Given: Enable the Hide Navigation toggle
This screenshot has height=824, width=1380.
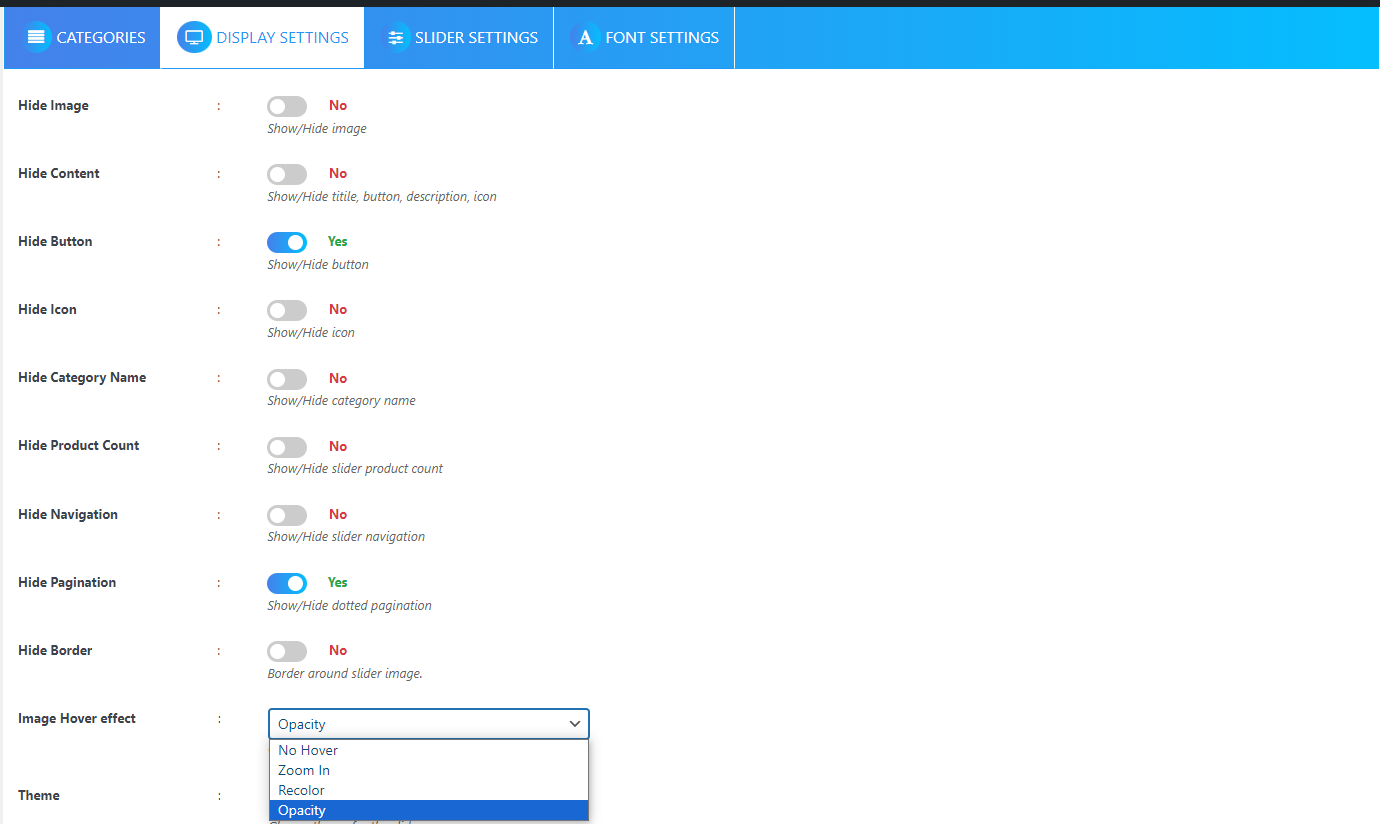Looking at the screenshot, I should pos(287,515).
